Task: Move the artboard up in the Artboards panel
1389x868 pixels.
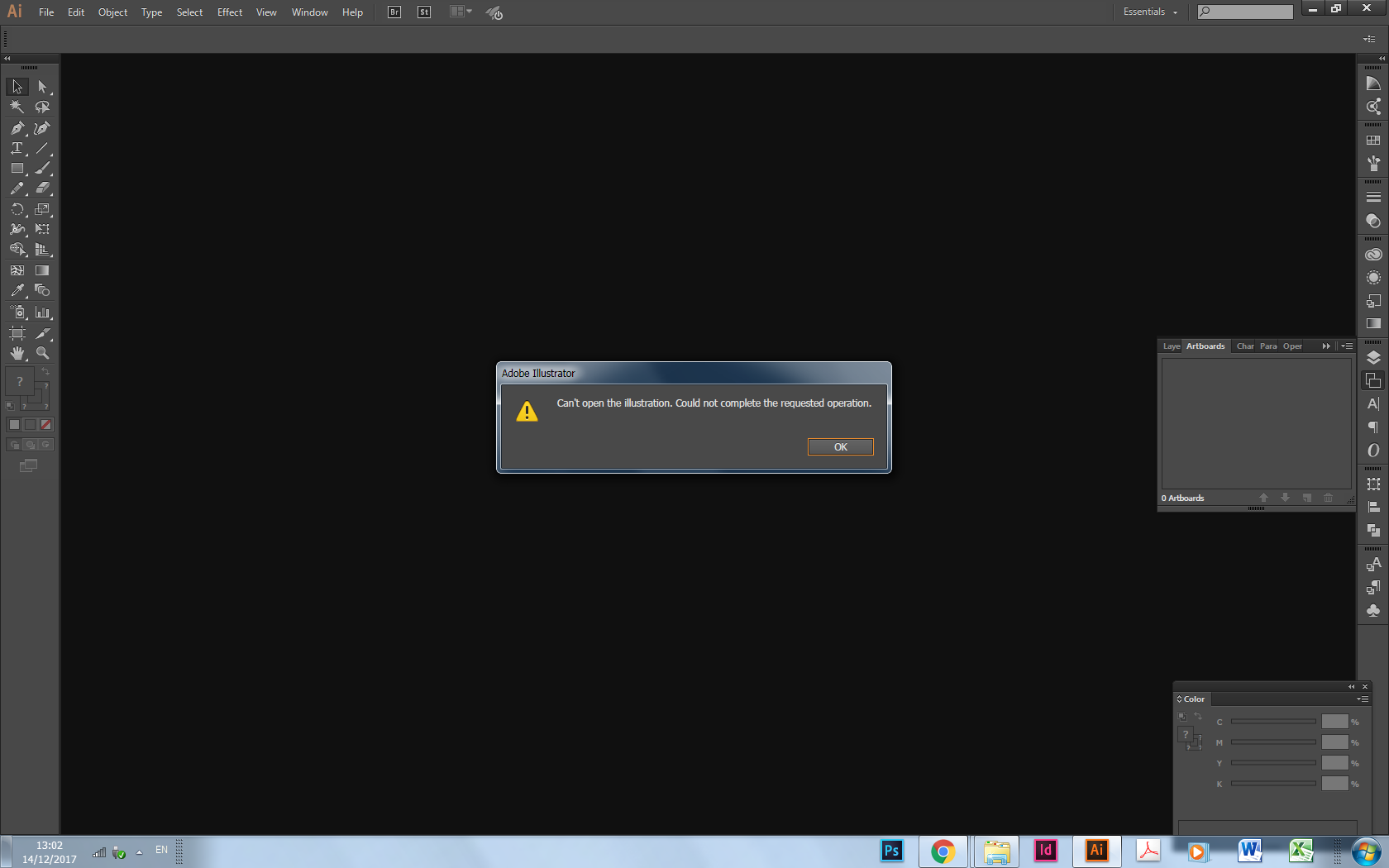Action: pos(1263,498)
